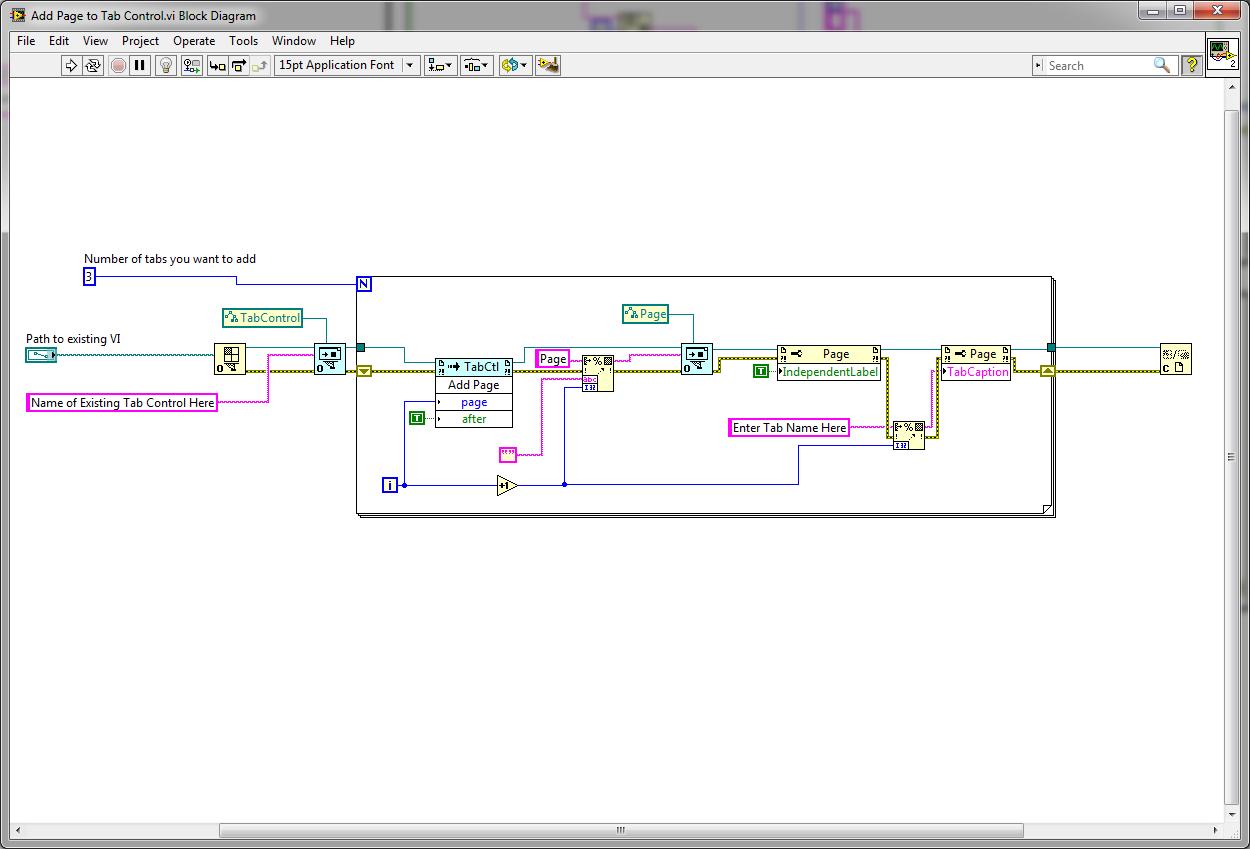Select the TabControl class specifier constant
1250x849 pixels.
261,318
